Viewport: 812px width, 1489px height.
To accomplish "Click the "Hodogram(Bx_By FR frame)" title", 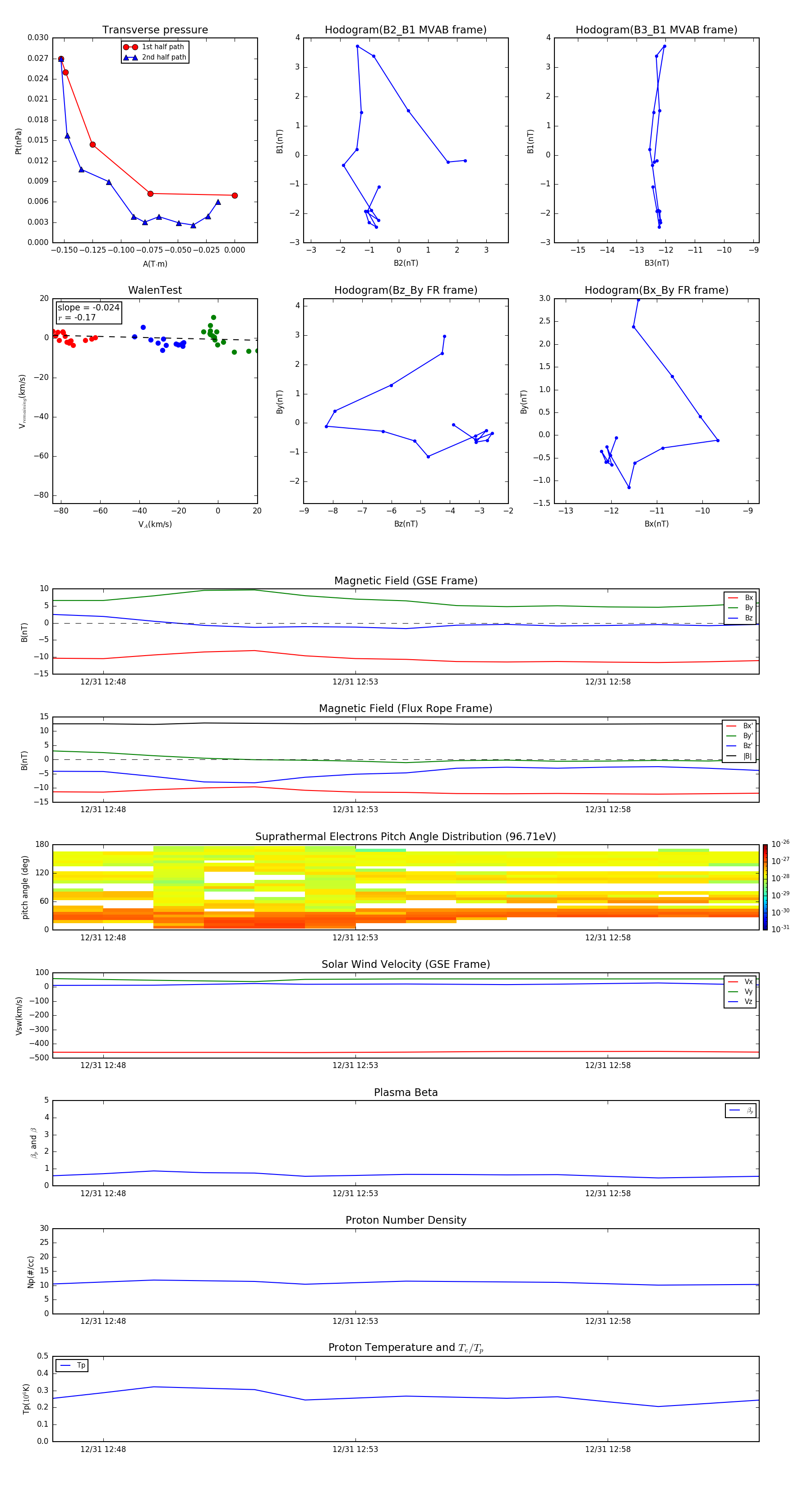I will point(656,290).
